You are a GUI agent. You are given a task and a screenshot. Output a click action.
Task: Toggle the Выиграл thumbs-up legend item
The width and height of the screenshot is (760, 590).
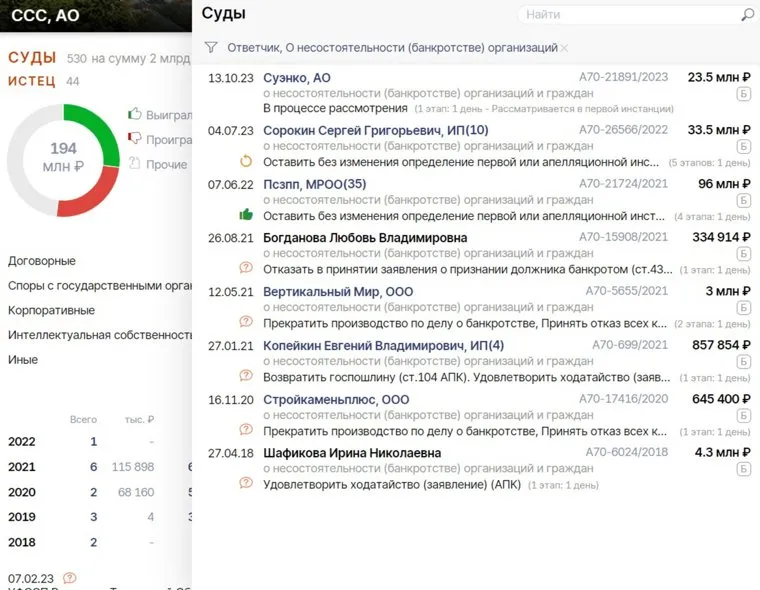click(135, 115)
